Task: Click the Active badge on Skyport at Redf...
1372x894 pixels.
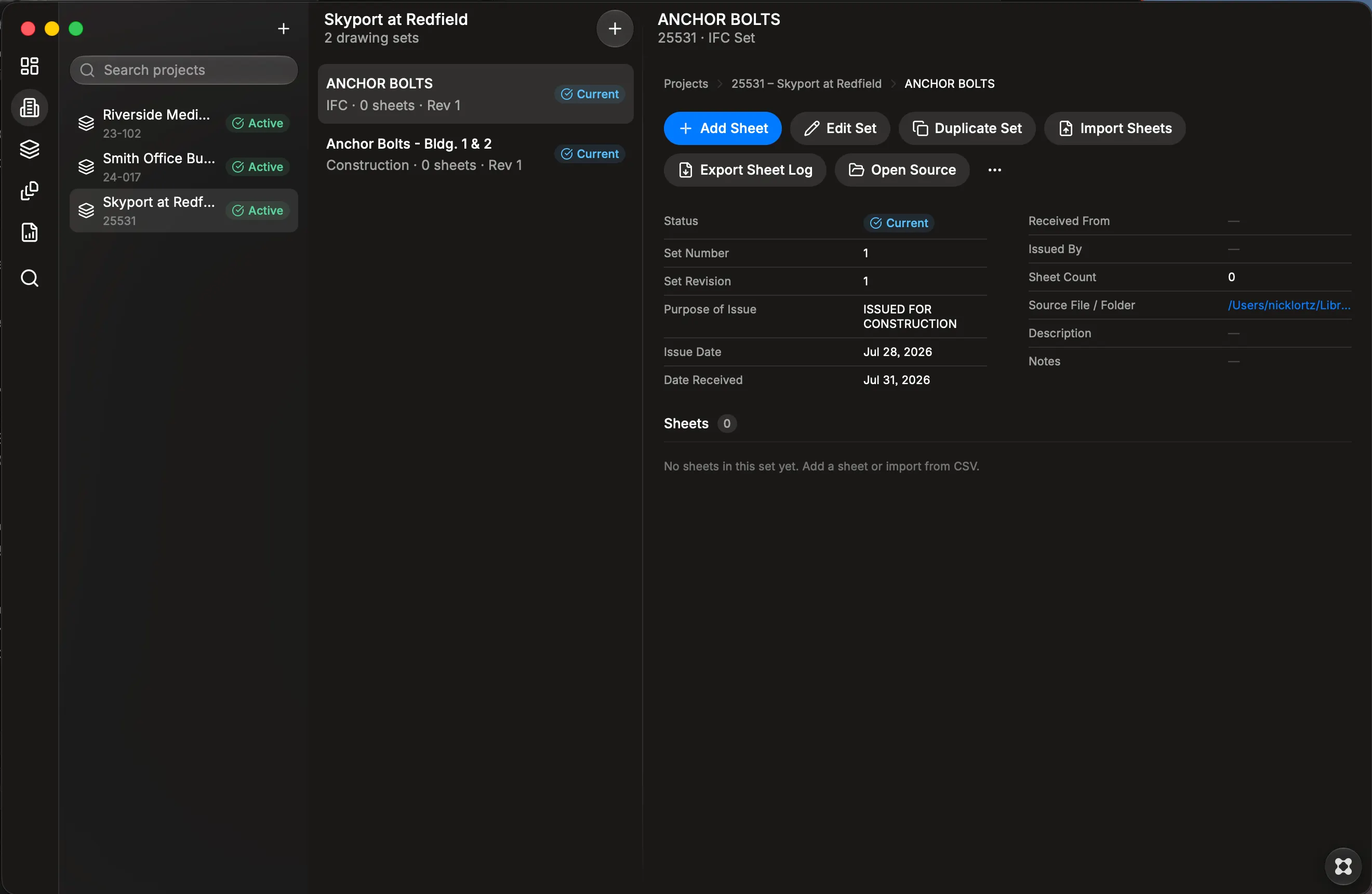Action: 258,211
